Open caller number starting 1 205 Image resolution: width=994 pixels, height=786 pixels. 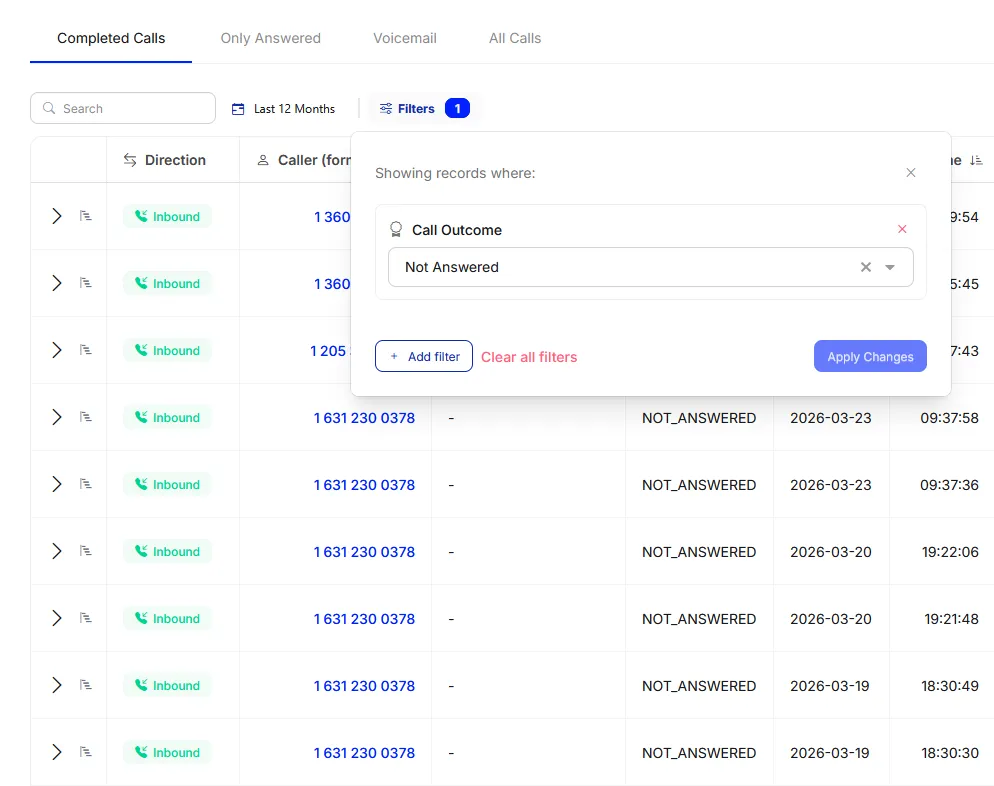click(x=329, y=351)
